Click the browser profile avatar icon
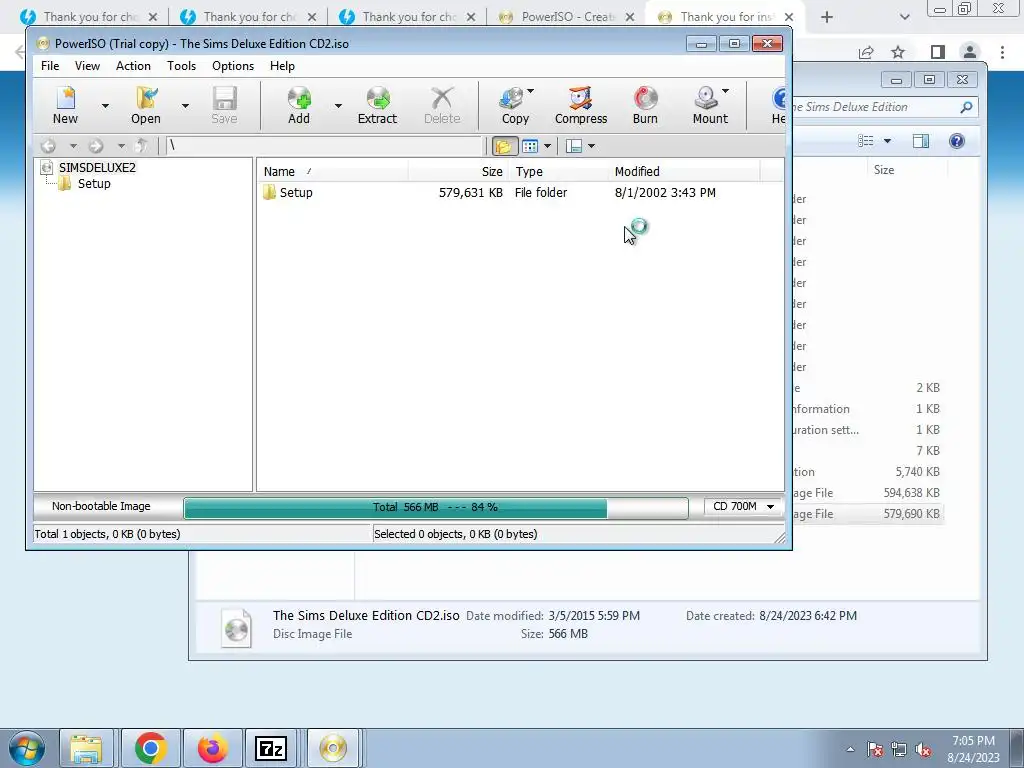Screen dimensions: 1024x768 click(970, 52)
